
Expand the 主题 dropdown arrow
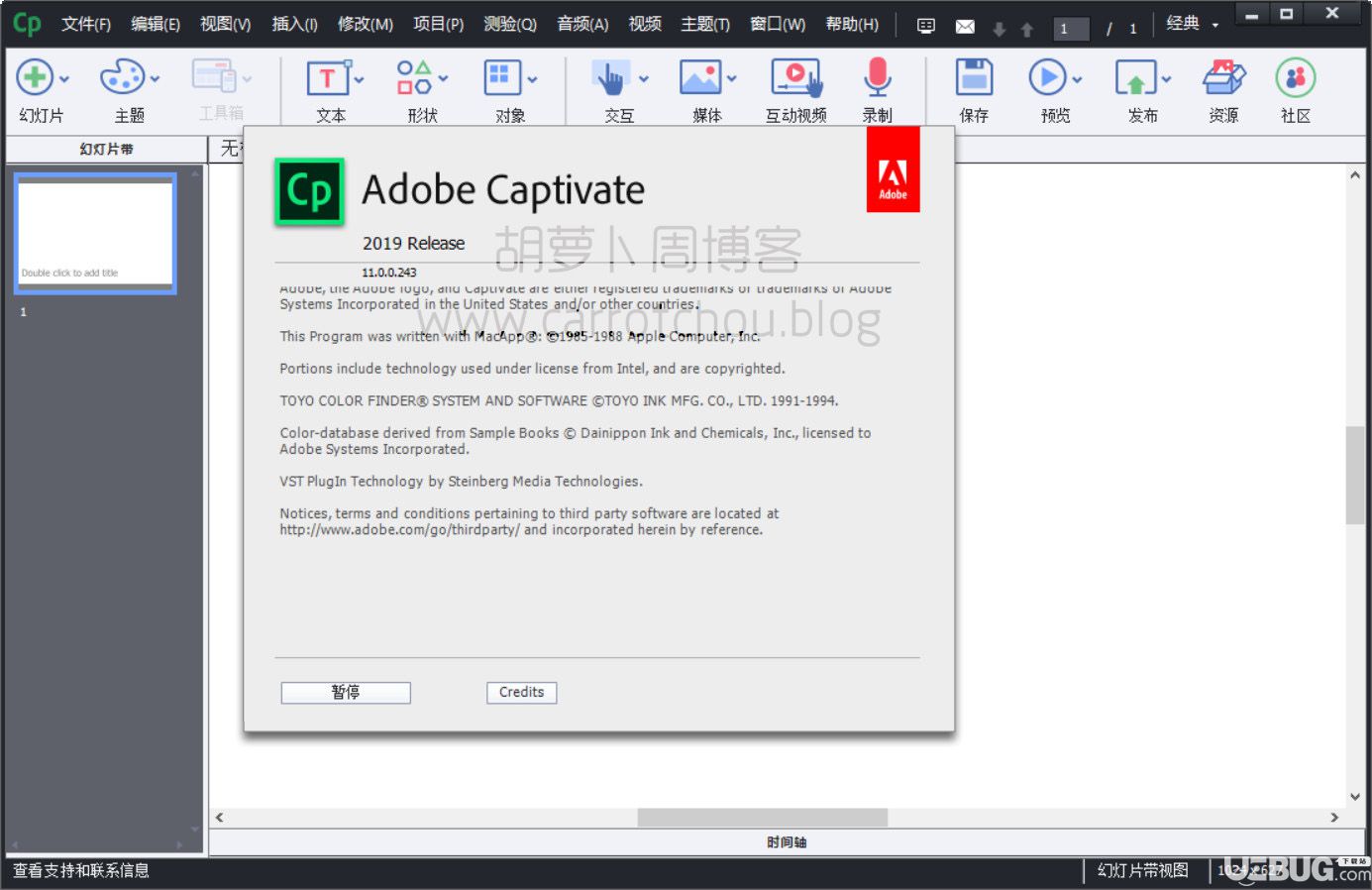click(x=155, y=79)
